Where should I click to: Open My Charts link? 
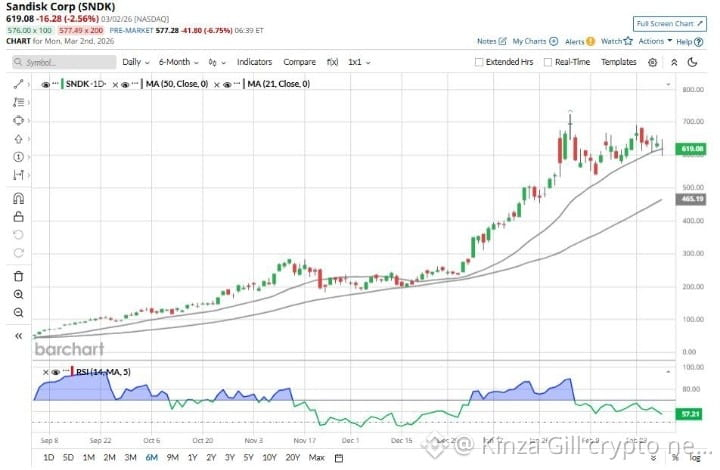535,41
